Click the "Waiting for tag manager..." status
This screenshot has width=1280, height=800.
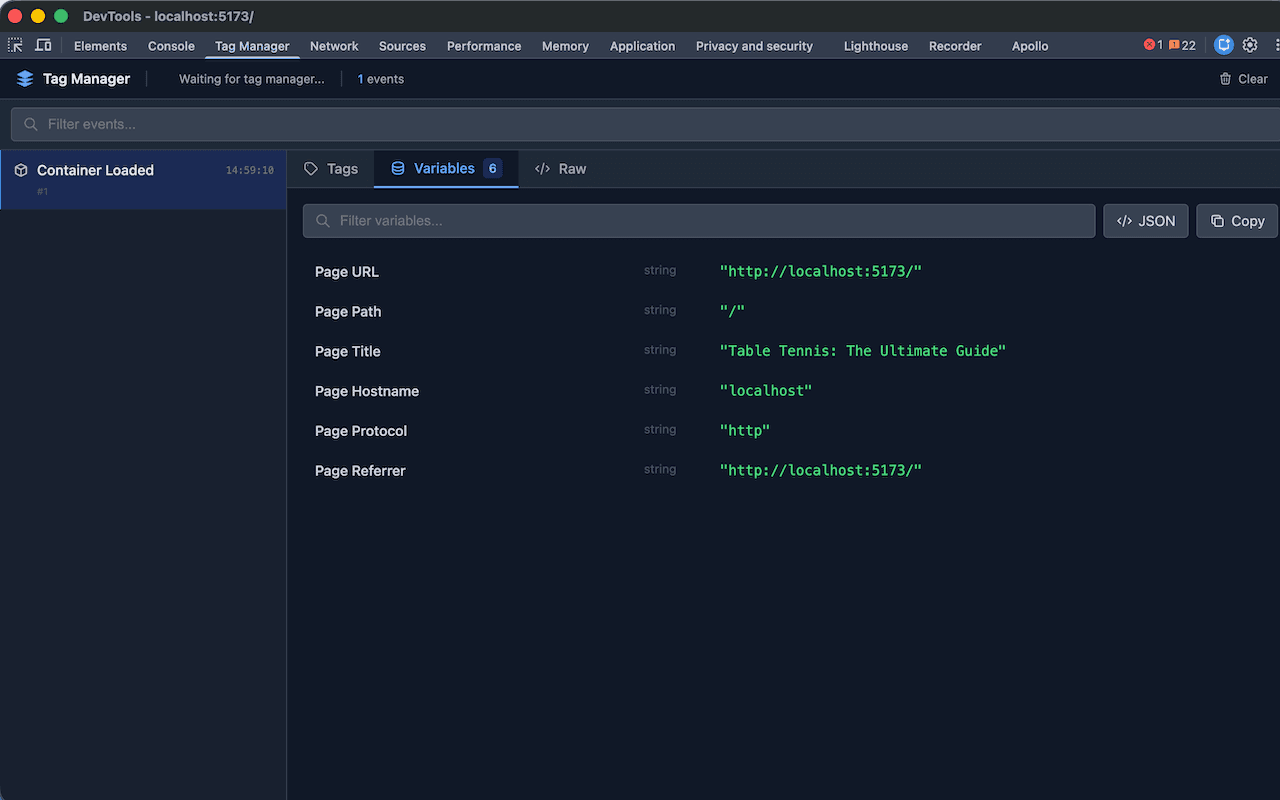(252, 79)
